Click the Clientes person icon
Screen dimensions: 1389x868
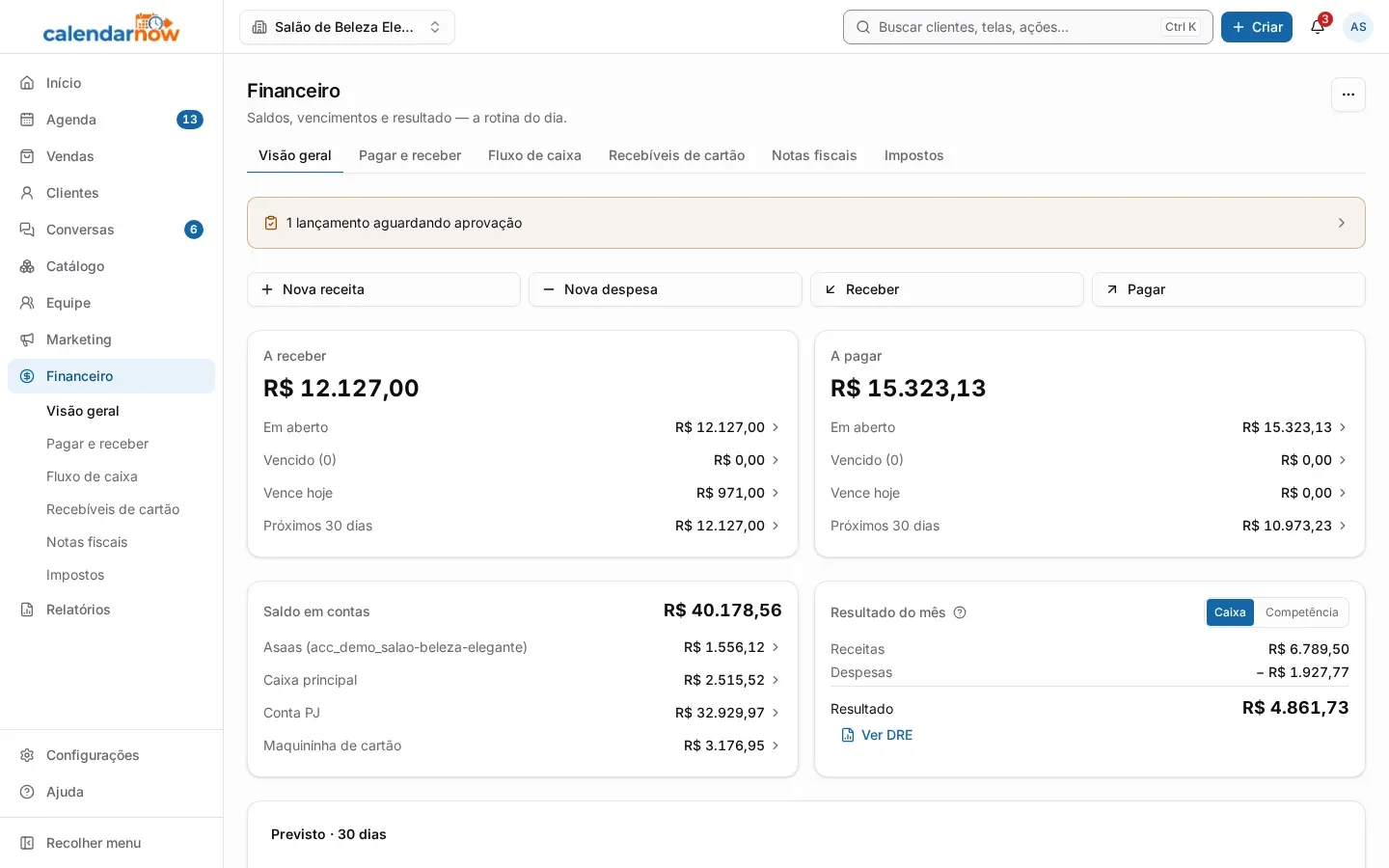tap(27, 193)
